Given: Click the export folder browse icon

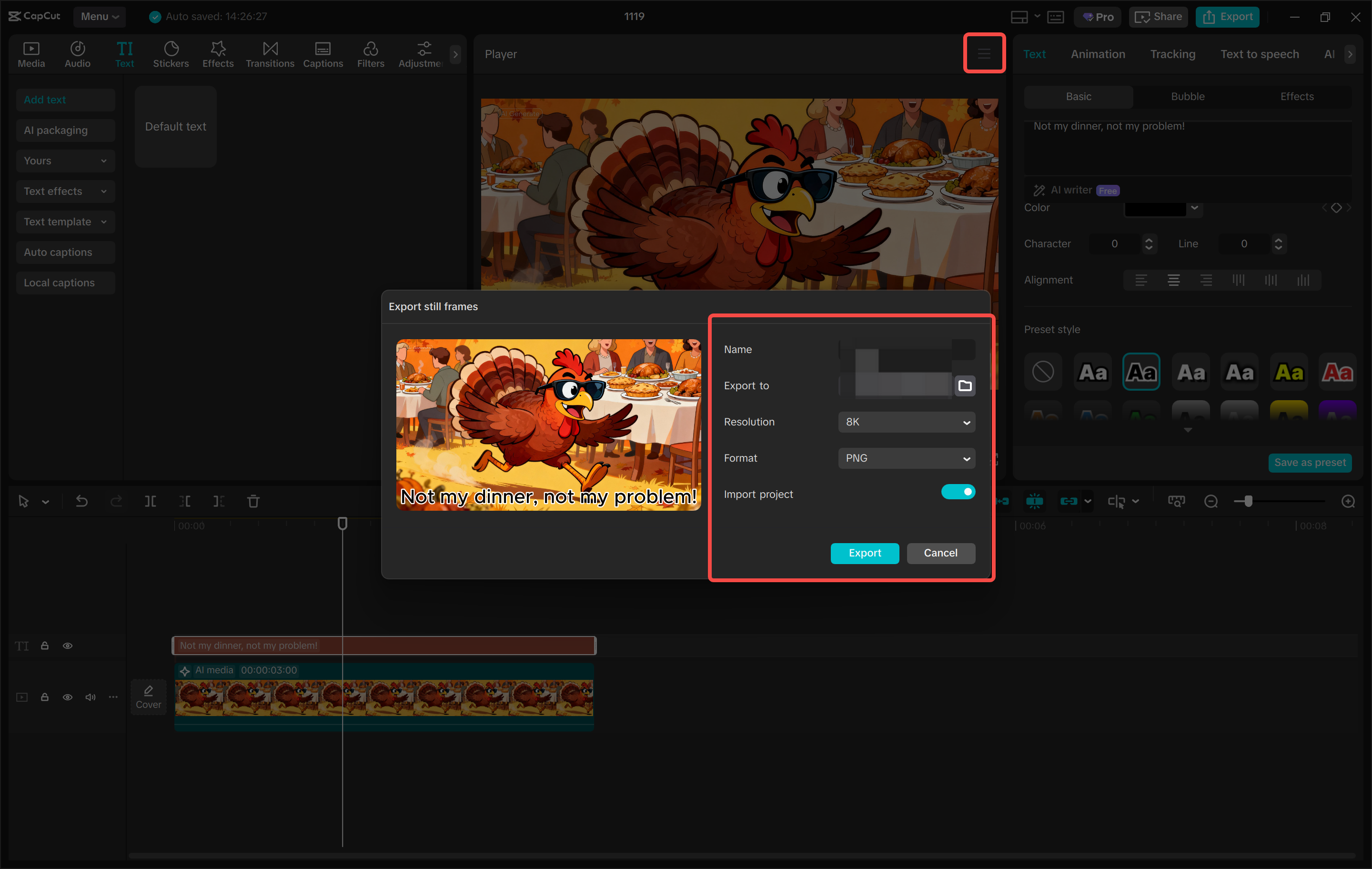Looking at the screenshot, I should [x=964, y=386].
